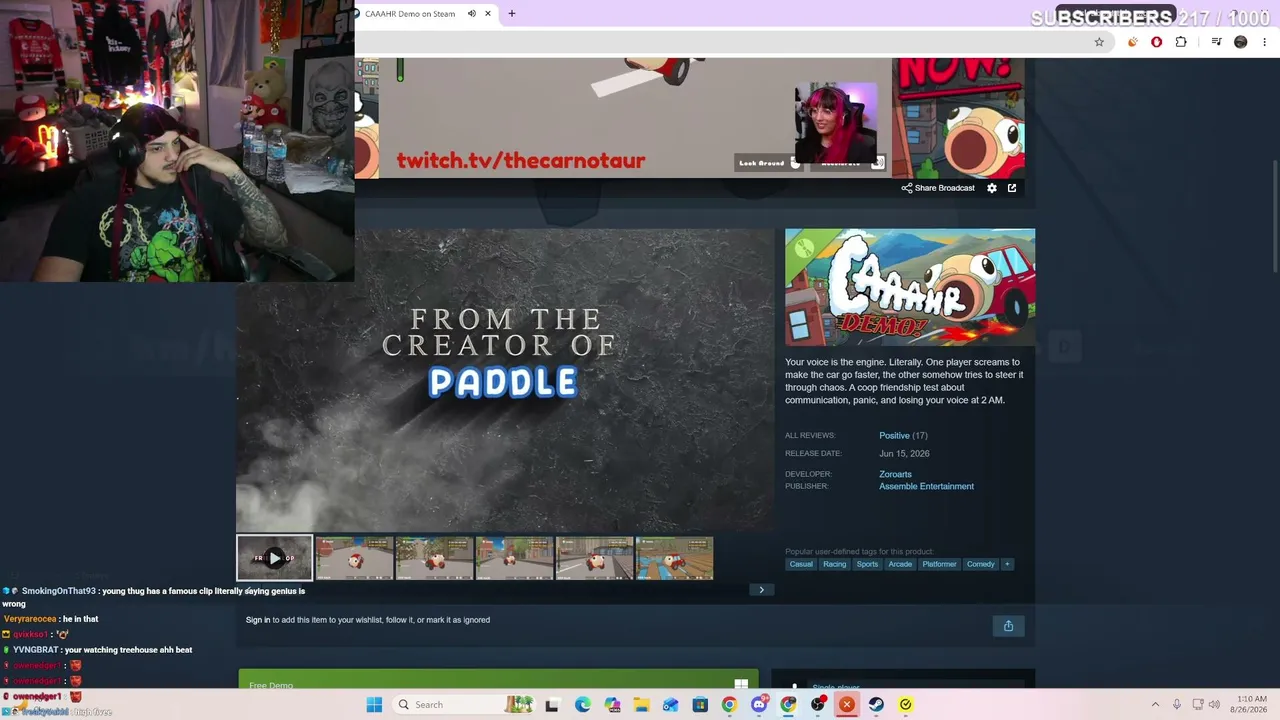Advance the screenshot strip with right arrow
The image size is (1280, 720).
pyautogui.click(x=761, y=590)
